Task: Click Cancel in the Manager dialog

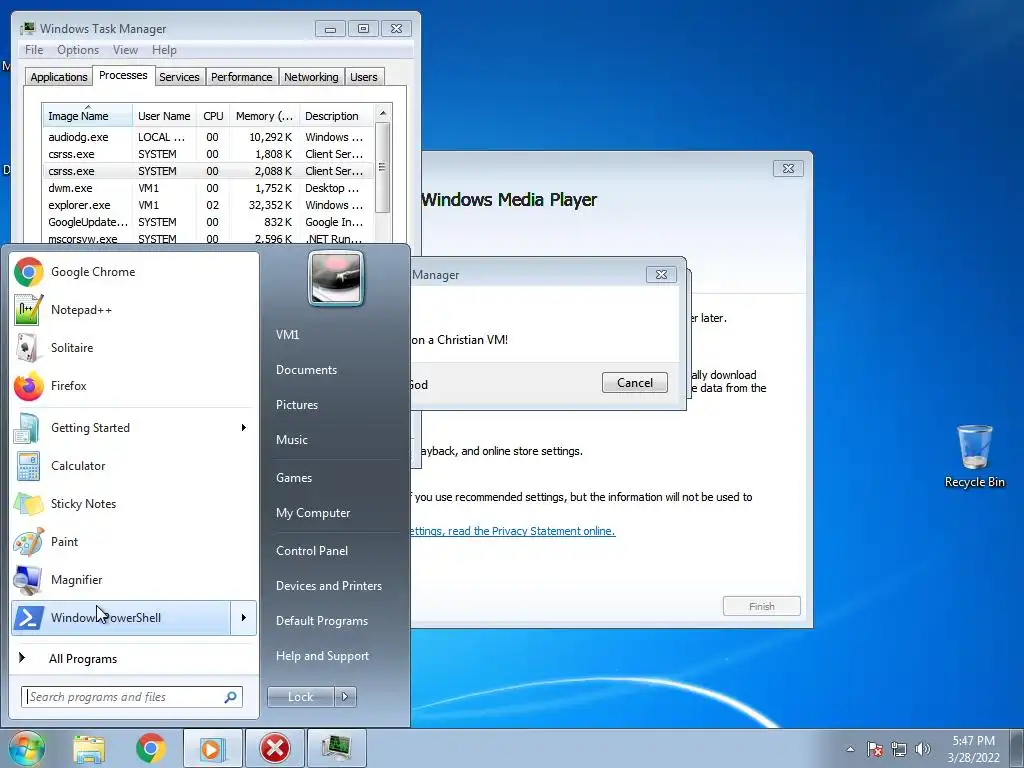Action: pyautogui.click(x=635, y=383)
